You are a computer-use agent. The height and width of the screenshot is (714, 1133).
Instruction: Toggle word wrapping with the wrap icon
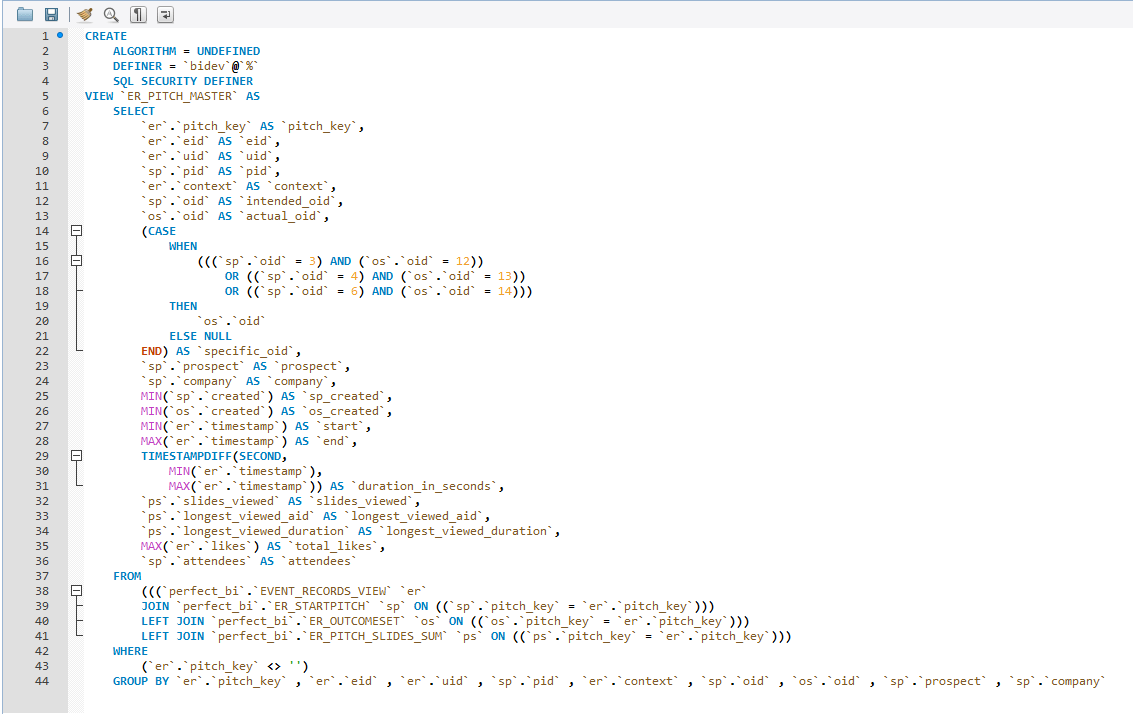(x=163, y=14)
